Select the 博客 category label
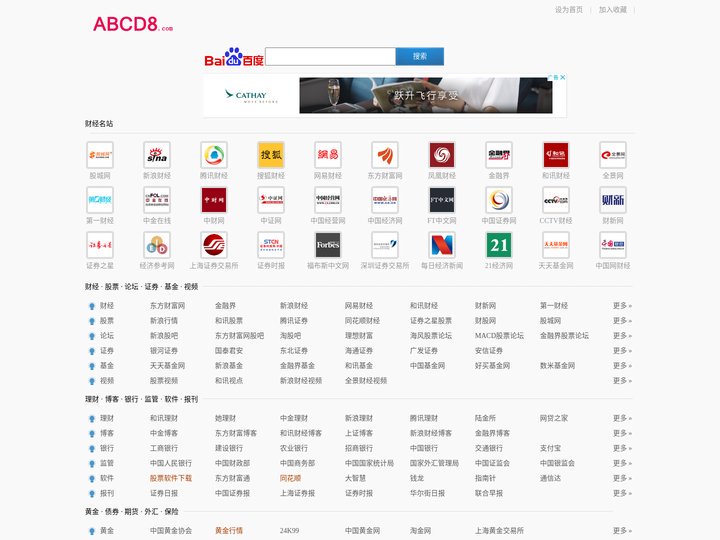 [x=107, y=433]
